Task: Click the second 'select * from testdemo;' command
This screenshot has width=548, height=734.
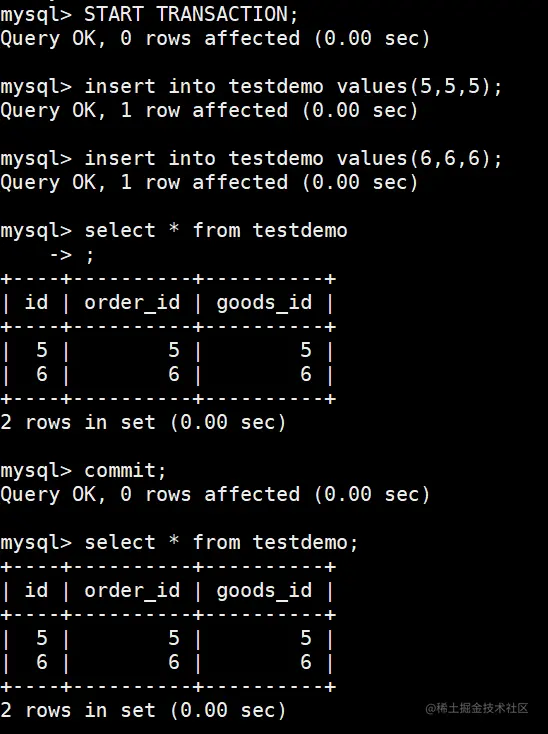Action: tap(221, 543)
